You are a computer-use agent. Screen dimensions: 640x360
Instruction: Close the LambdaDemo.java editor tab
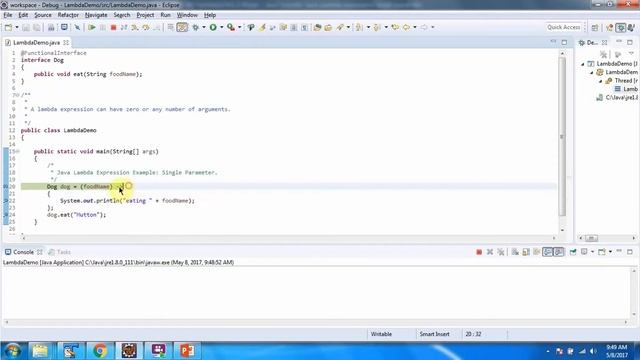click(66, 42)
